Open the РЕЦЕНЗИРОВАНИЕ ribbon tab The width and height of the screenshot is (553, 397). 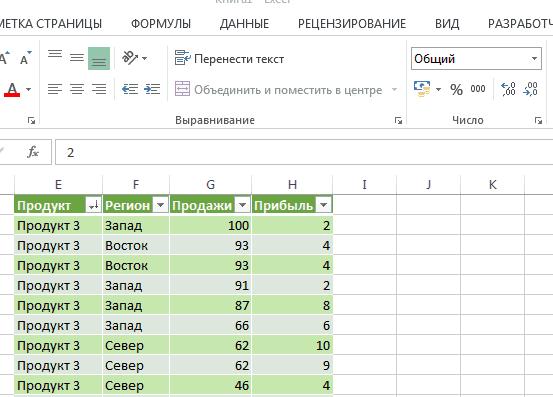[x=352, y=24]
